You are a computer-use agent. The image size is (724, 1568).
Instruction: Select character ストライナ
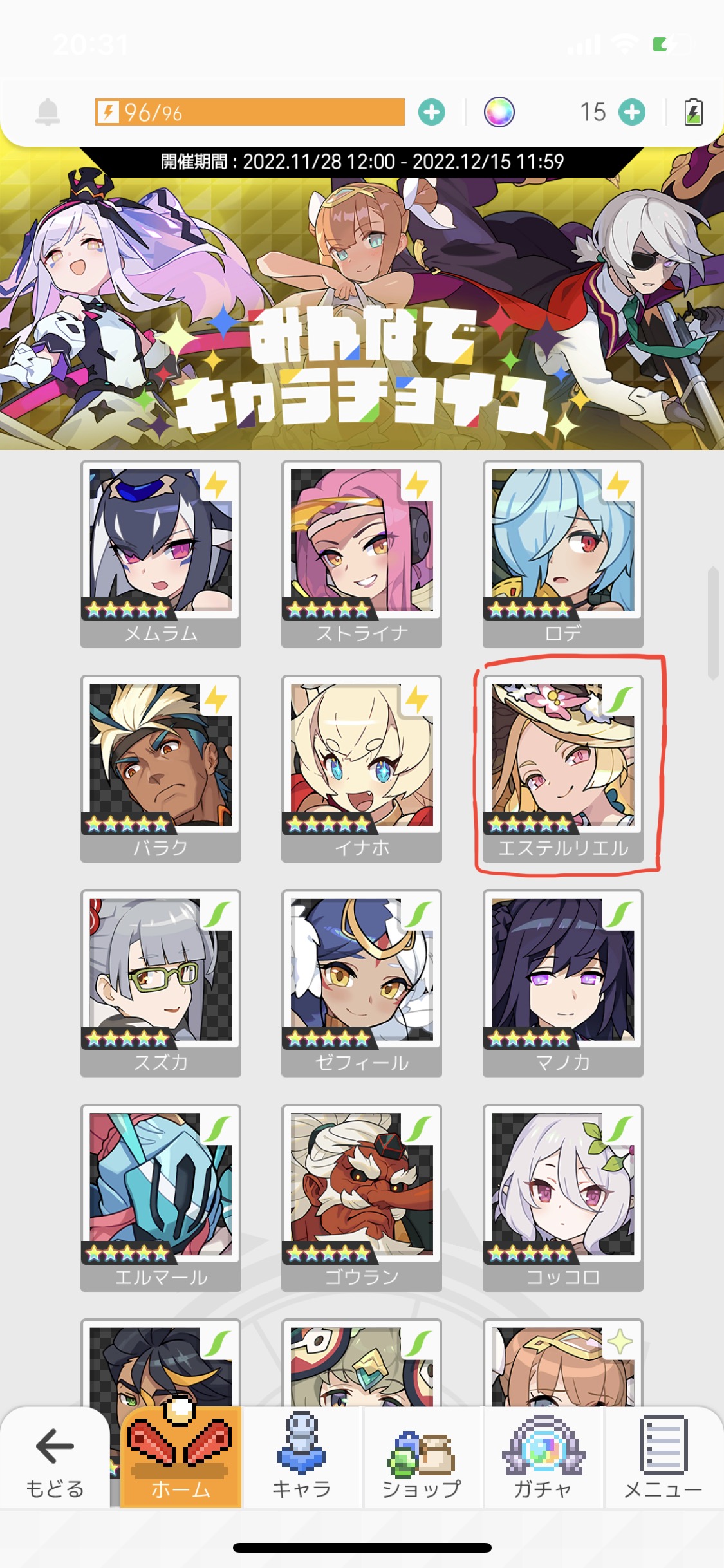[362, 554]
